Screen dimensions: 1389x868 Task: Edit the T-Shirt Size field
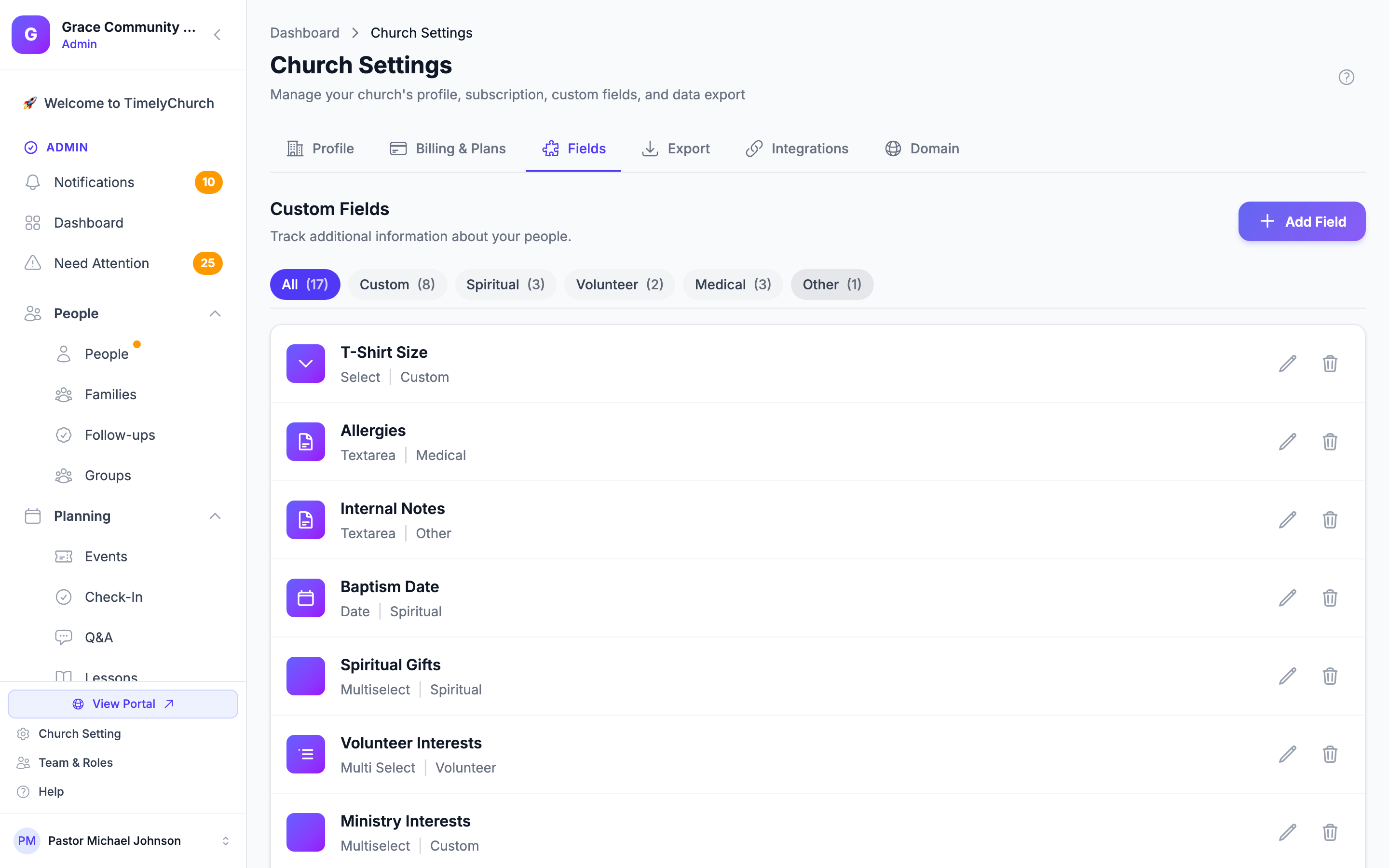(1287, 364)
